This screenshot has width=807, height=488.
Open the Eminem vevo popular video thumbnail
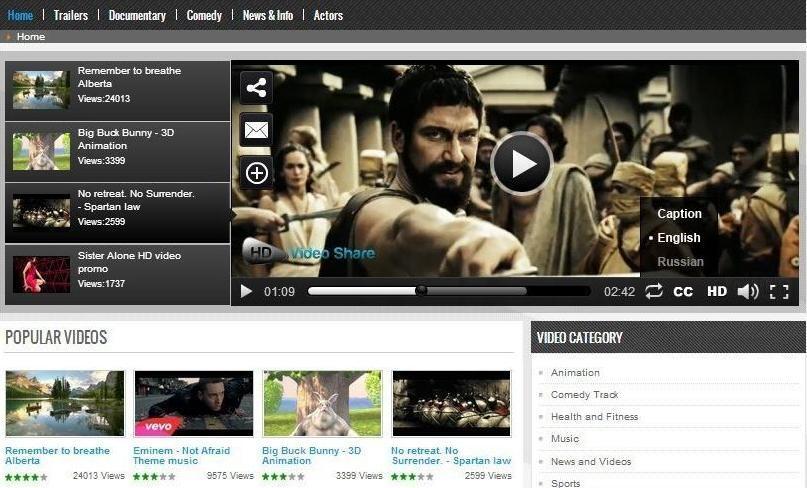[194, 403]
